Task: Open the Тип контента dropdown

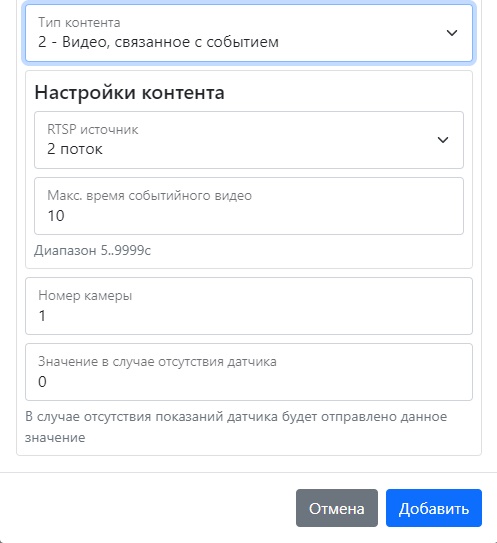Action: coord(249,33)
